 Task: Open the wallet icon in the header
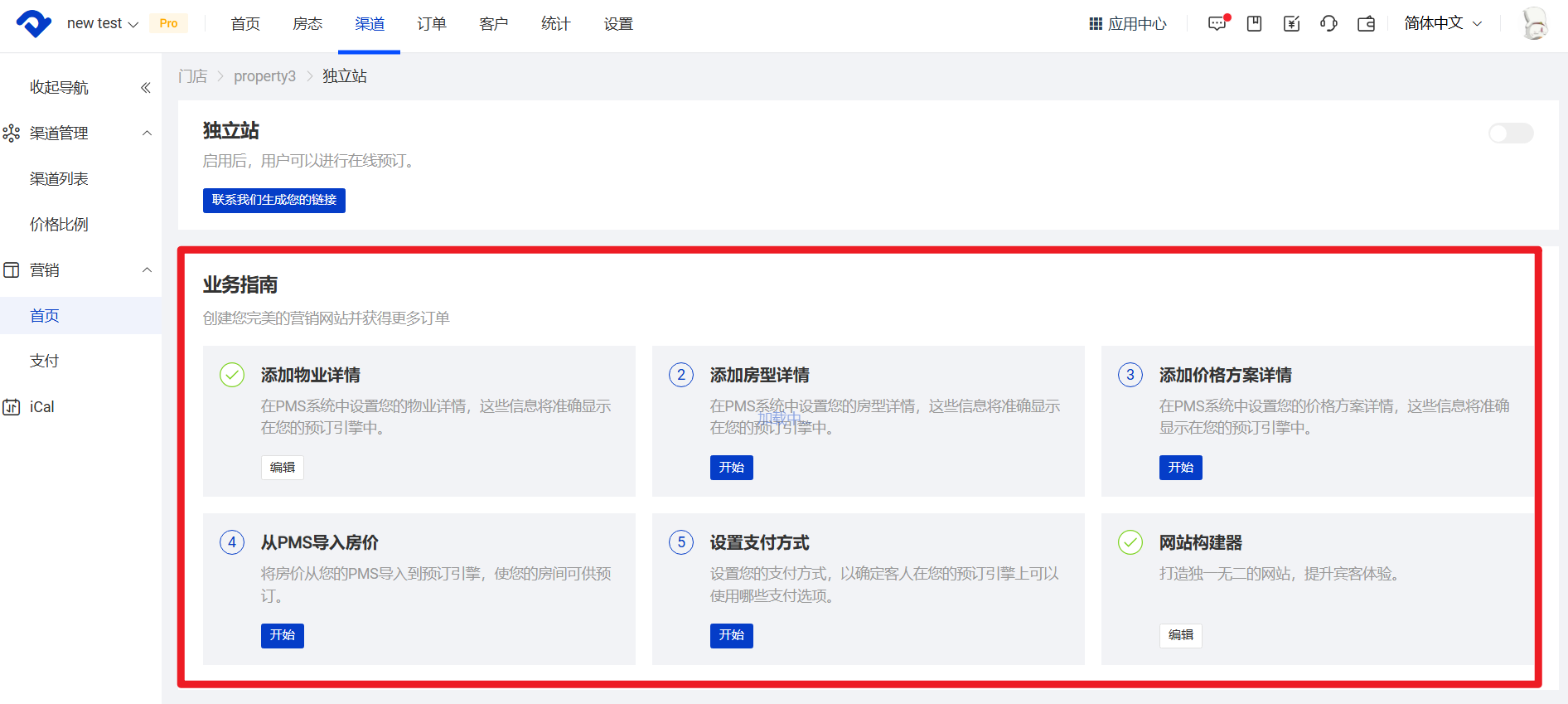tap(1367, 23)
